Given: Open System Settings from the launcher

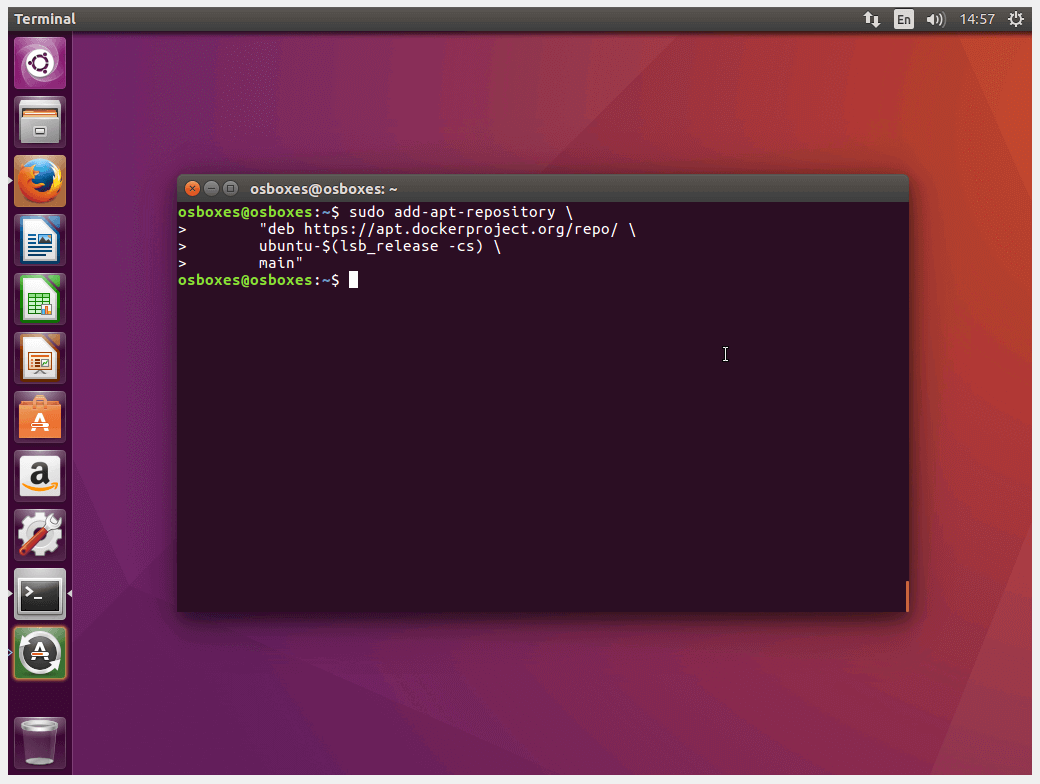Looking at the screenshot, I should 40,535.
